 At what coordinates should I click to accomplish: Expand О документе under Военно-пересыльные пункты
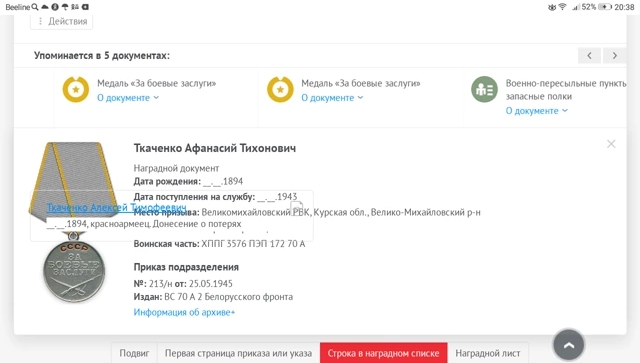pos(536,111)
